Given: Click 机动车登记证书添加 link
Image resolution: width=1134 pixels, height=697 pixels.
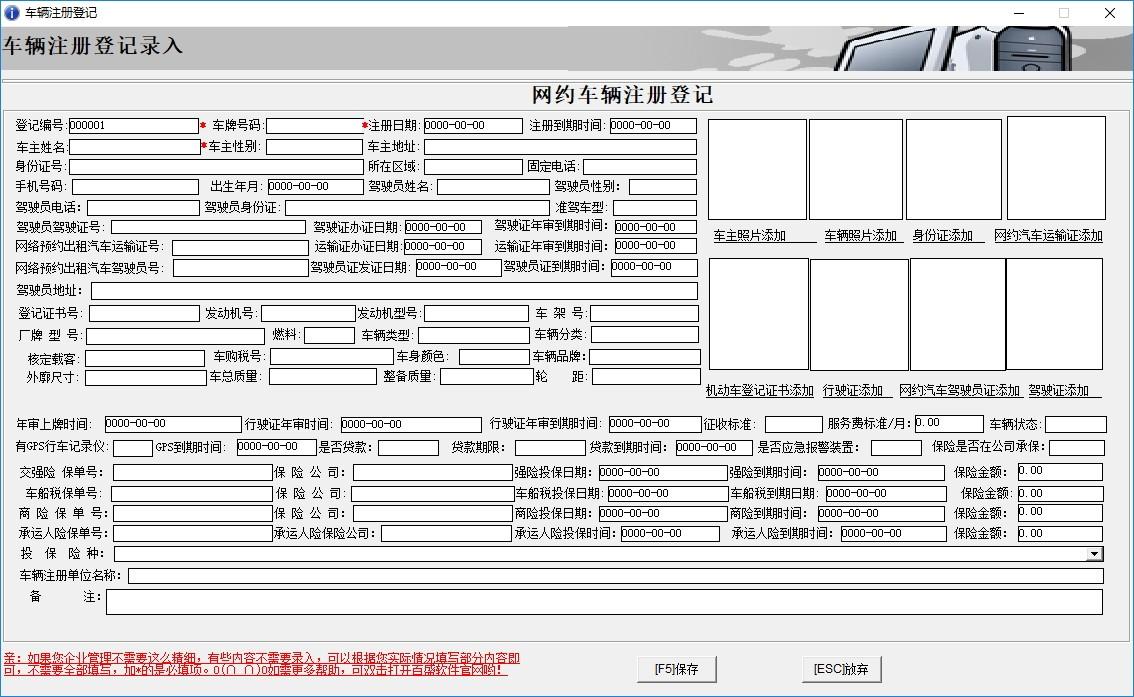Looking at the screenshot, I should point(760,390).
